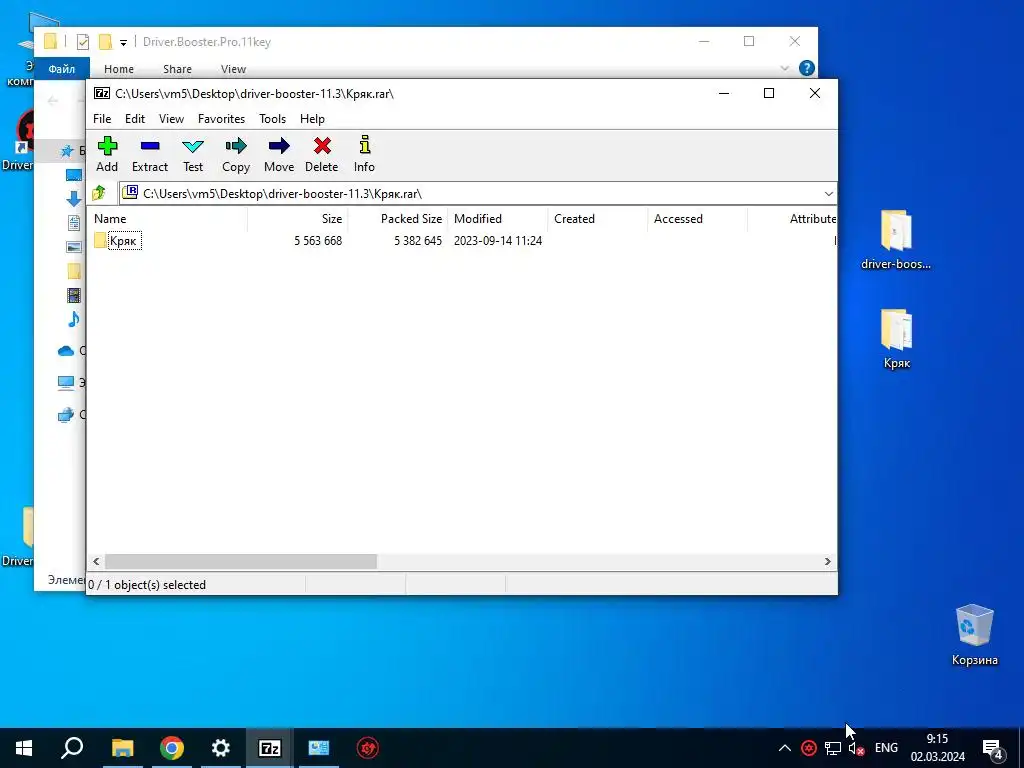Sort by the Modified column header

coord(498,219)
